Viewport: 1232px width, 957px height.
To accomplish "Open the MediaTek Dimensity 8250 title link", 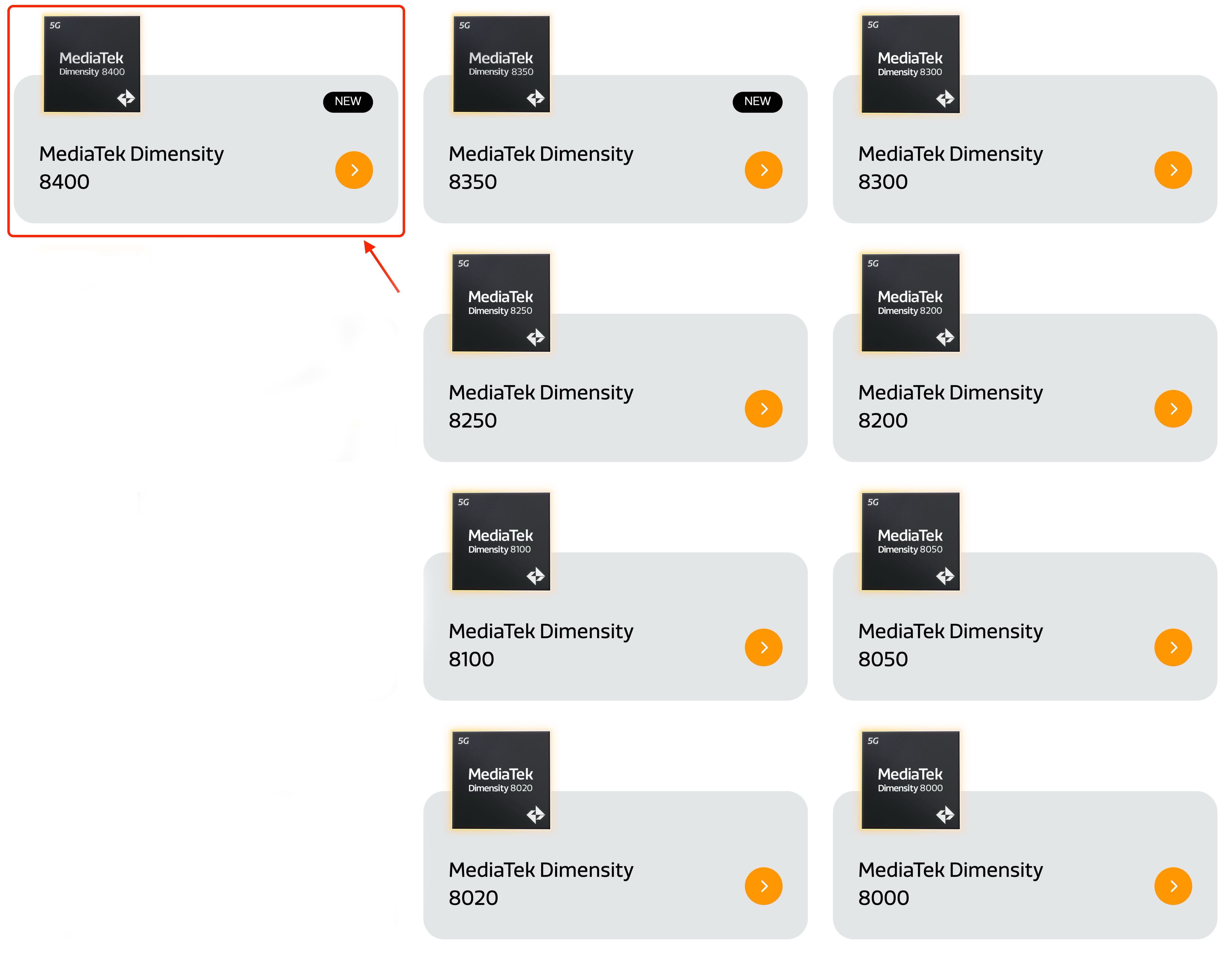I will 541,406.
